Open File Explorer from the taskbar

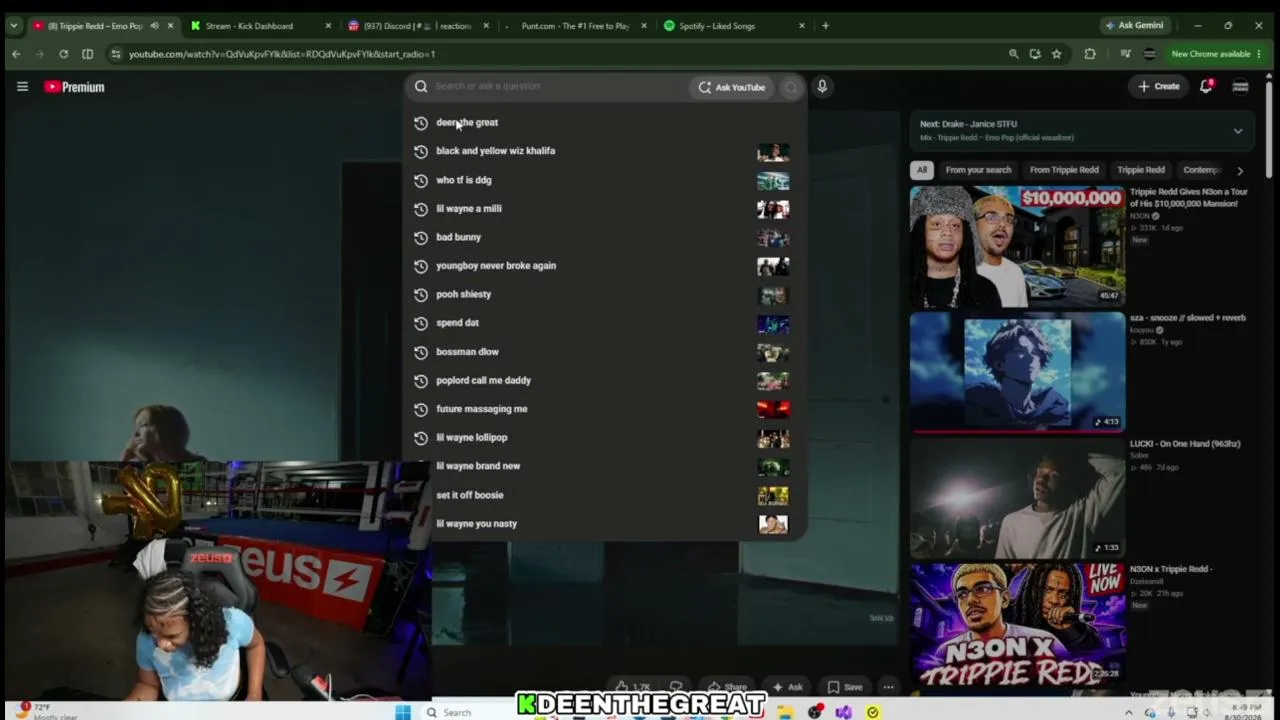(x=787, y=712)
